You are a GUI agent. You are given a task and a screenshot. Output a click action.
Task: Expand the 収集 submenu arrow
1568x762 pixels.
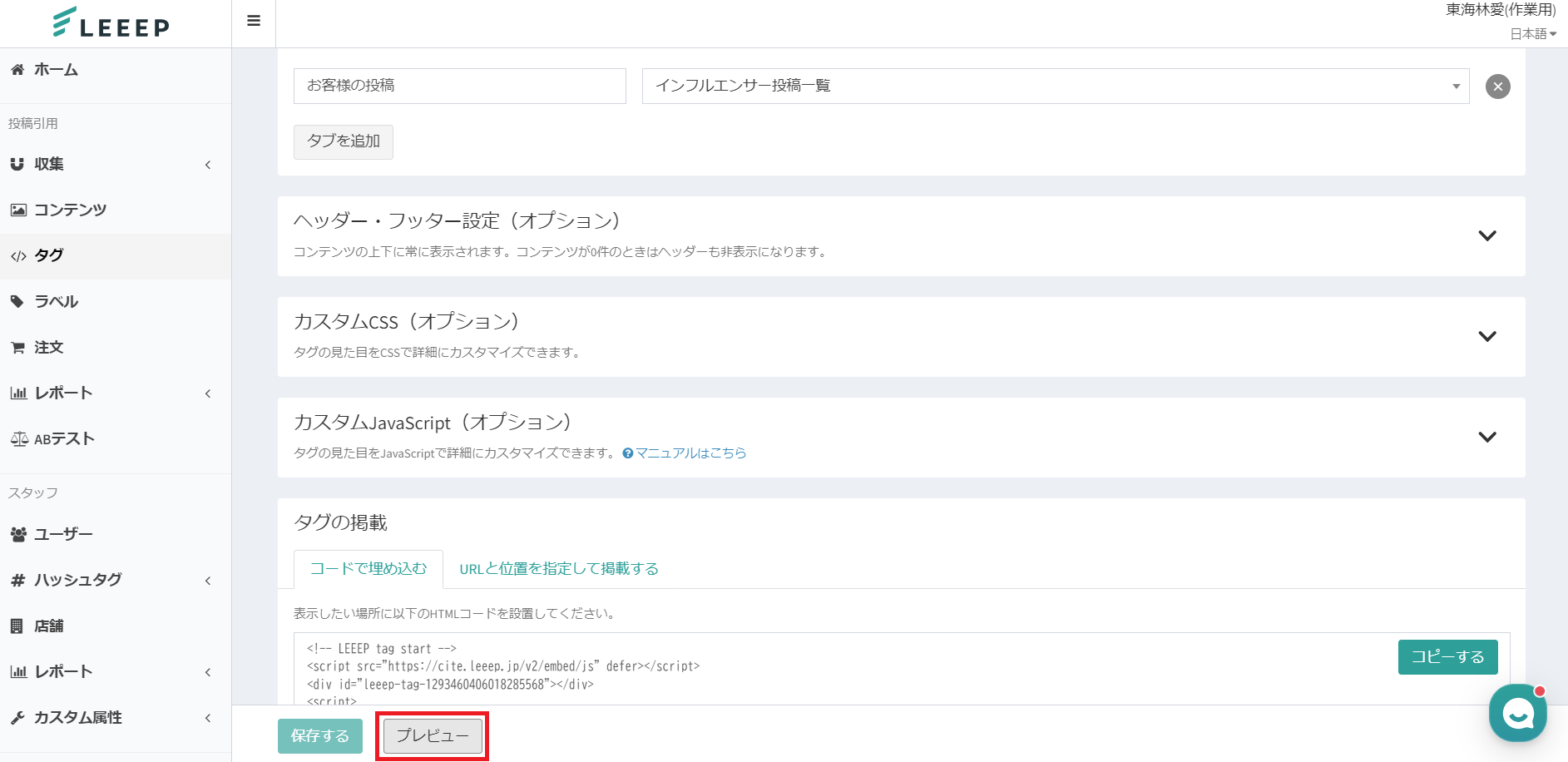point(208,165)
